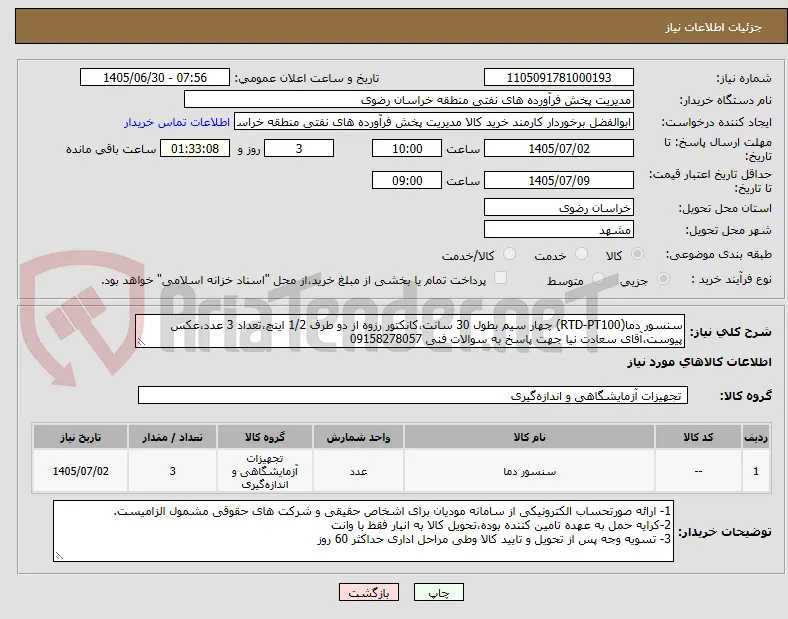Screen dimensions: 788x619
Task: Click the سنسور دما item name cell
Action: (x=529, y=471)
